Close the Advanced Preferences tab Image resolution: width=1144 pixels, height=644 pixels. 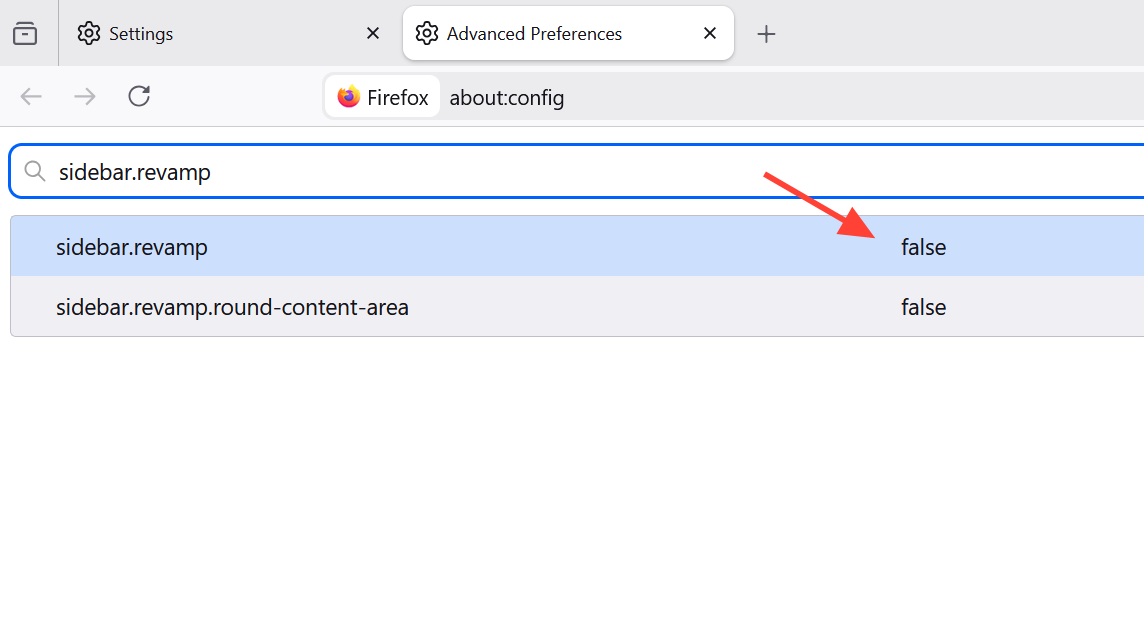710,34
